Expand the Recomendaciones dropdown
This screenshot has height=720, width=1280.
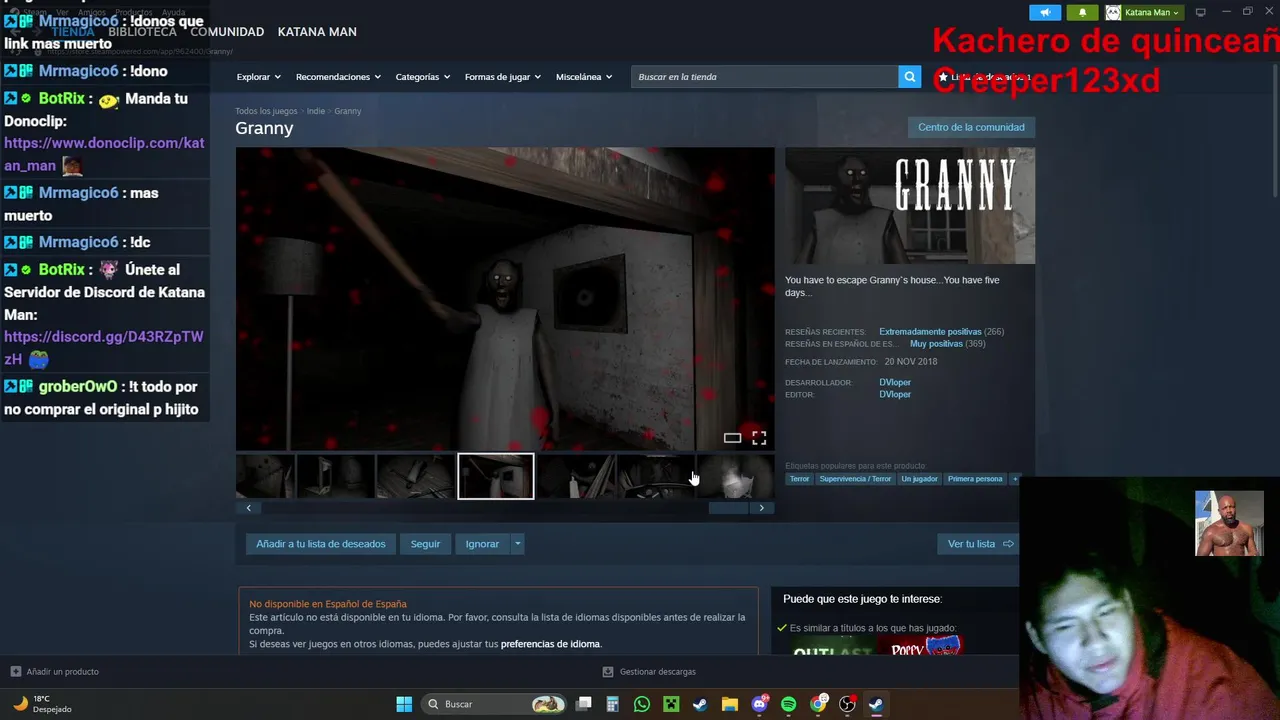(338, 77)
